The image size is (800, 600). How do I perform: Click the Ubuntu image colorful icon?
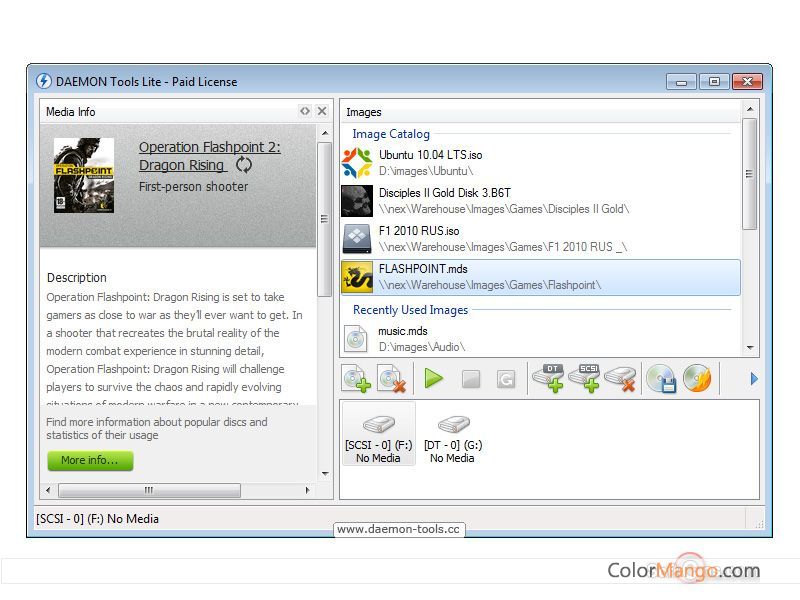click(x=357, y=163)
